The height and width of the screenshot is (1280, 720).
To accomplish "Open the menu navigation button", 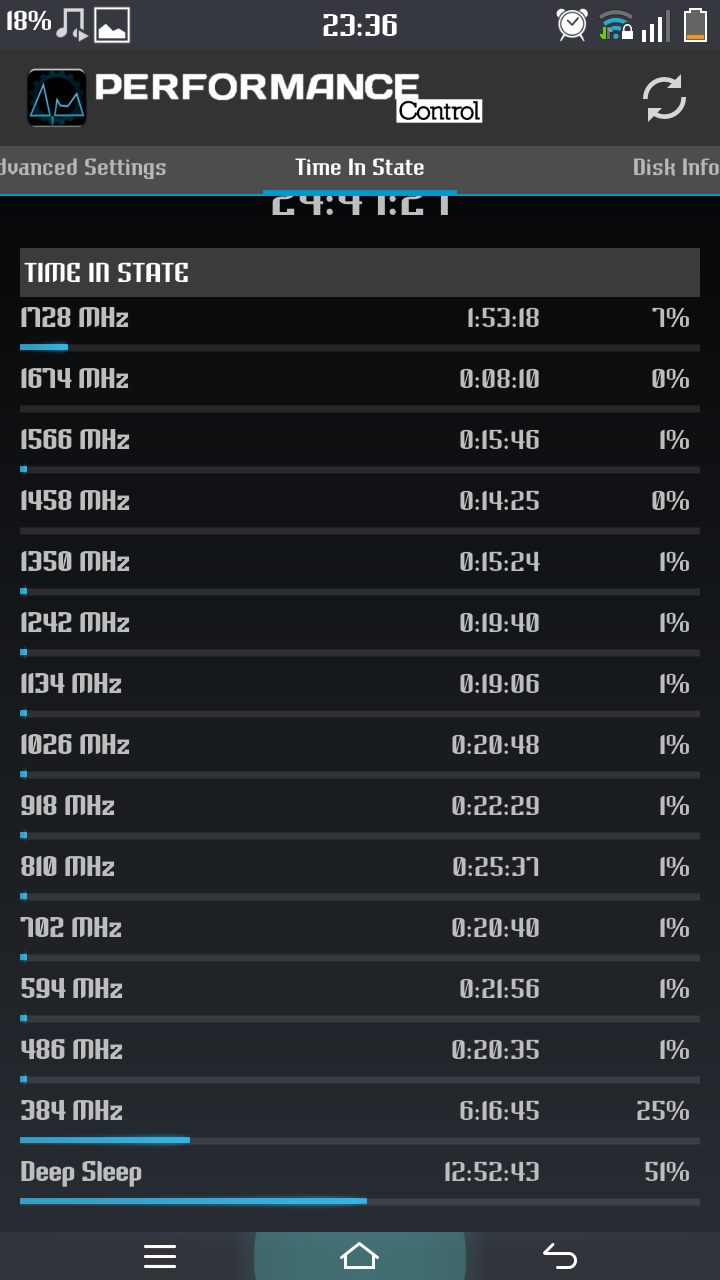I will click(160, 1256).
